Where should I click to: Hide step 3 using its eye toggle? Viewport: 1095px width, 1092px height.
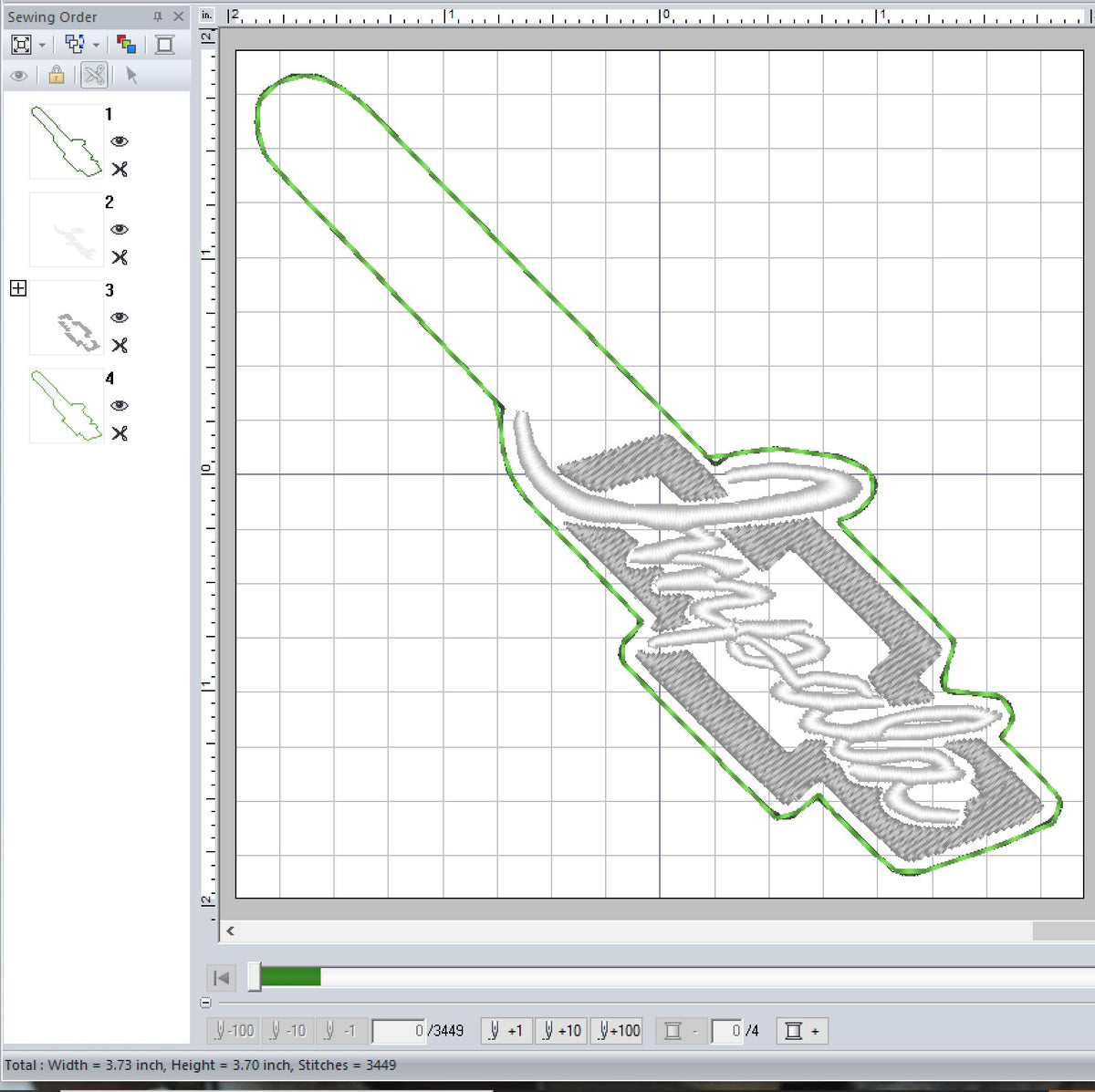coord(121,317)
